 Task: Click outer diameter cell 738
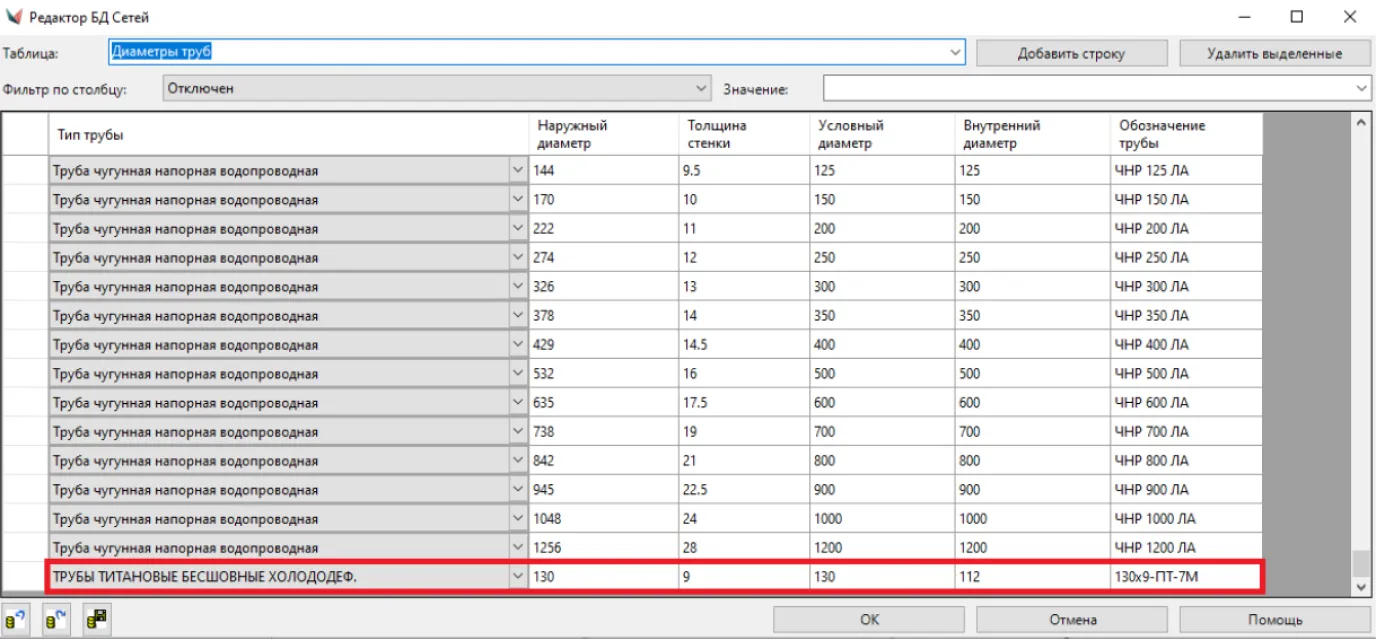pos(603,431)
